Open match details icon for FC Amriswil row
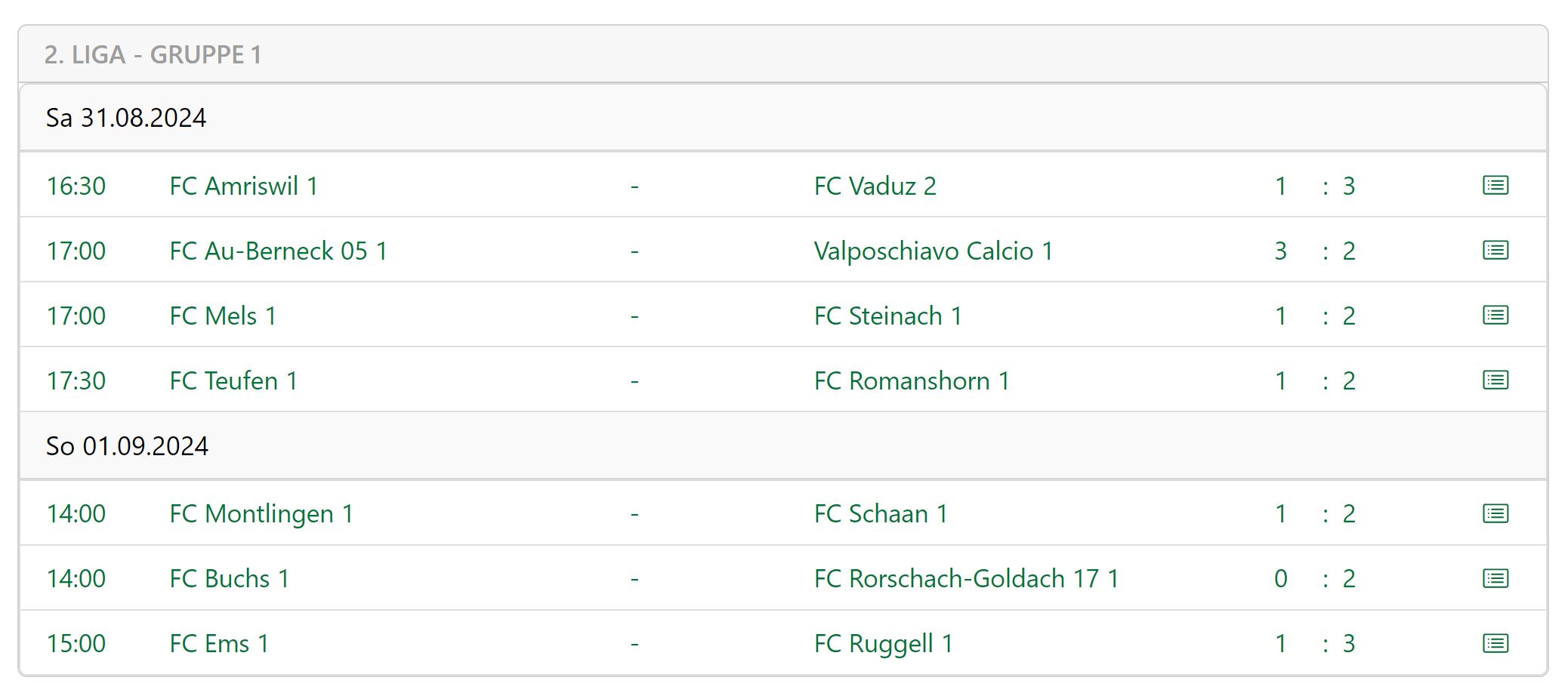 click(1495, 185)
